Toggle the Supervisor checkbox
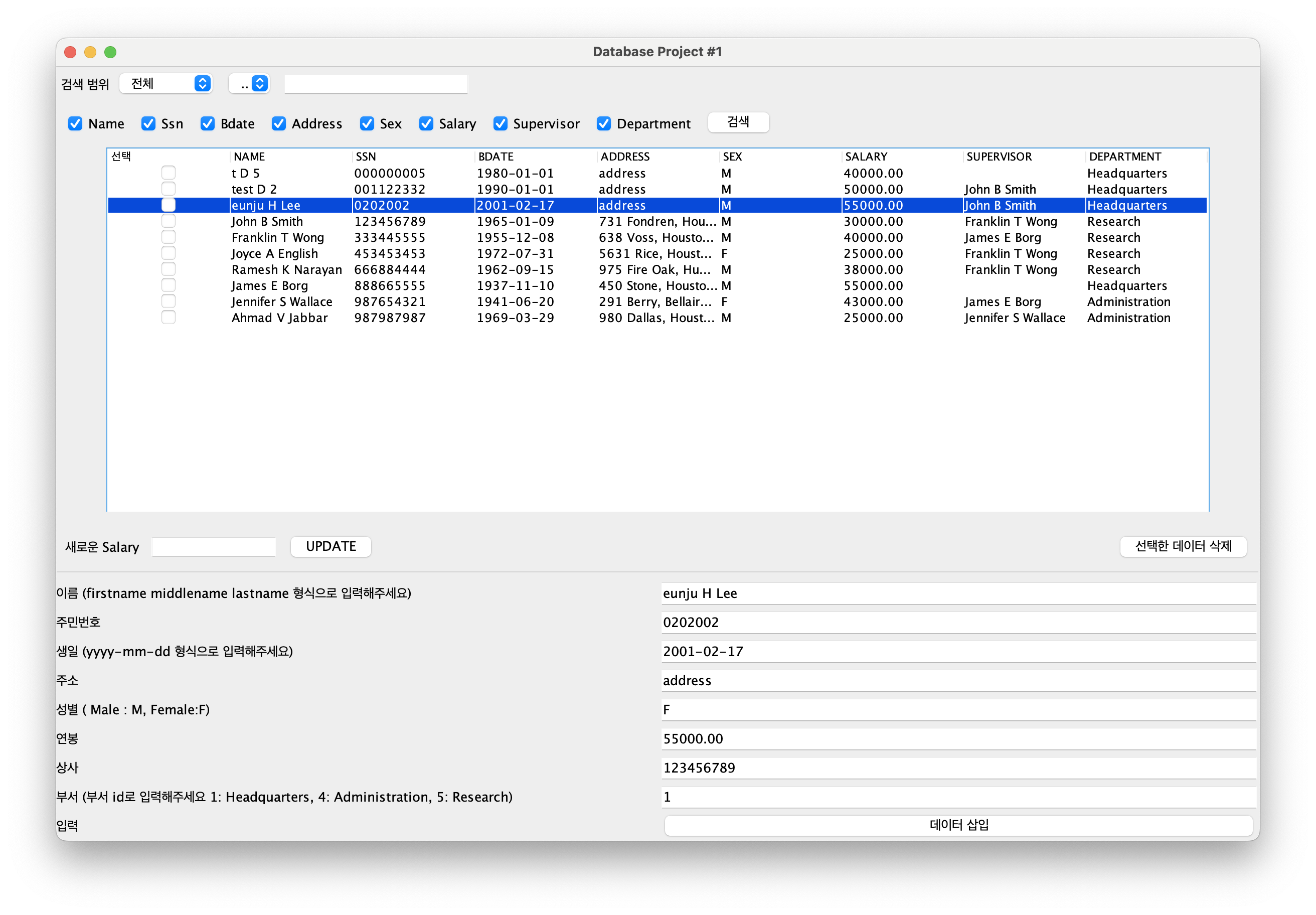Viewport: 1316px width, 915px height. (501, 124)
